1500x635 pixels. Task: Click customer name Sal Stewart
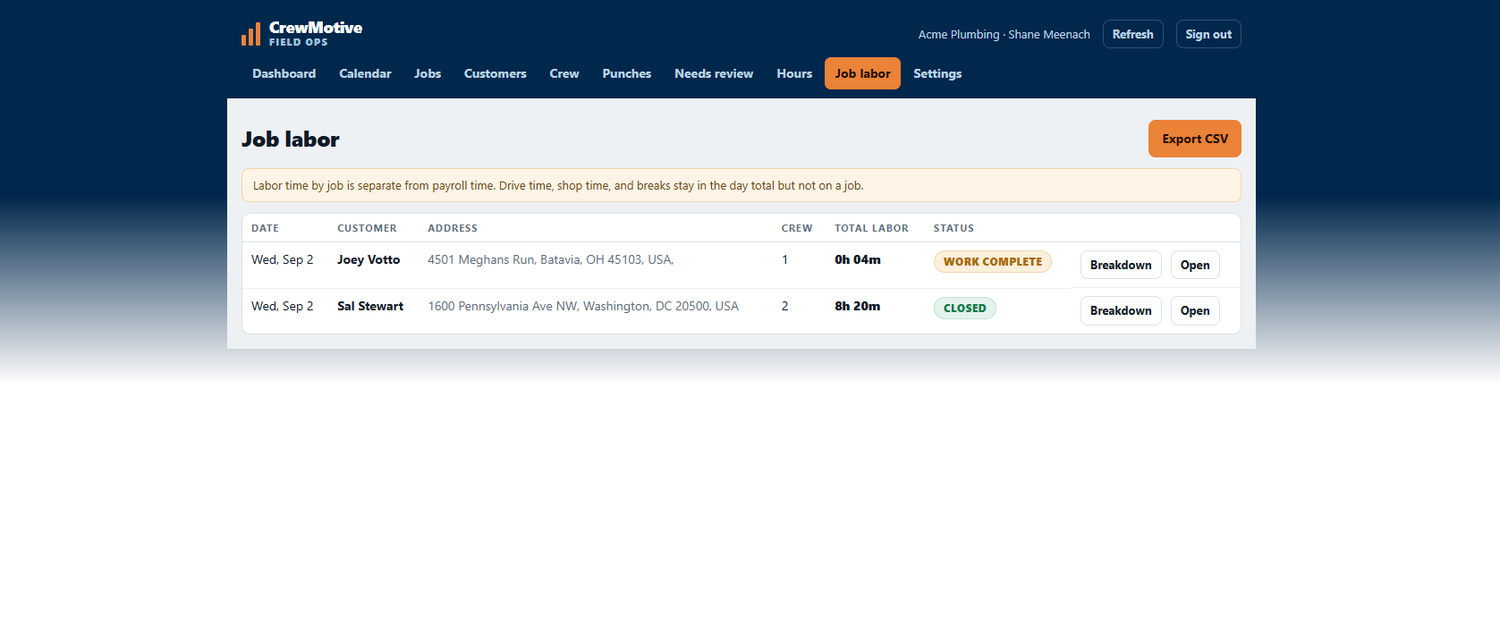[x=371, y=306]
